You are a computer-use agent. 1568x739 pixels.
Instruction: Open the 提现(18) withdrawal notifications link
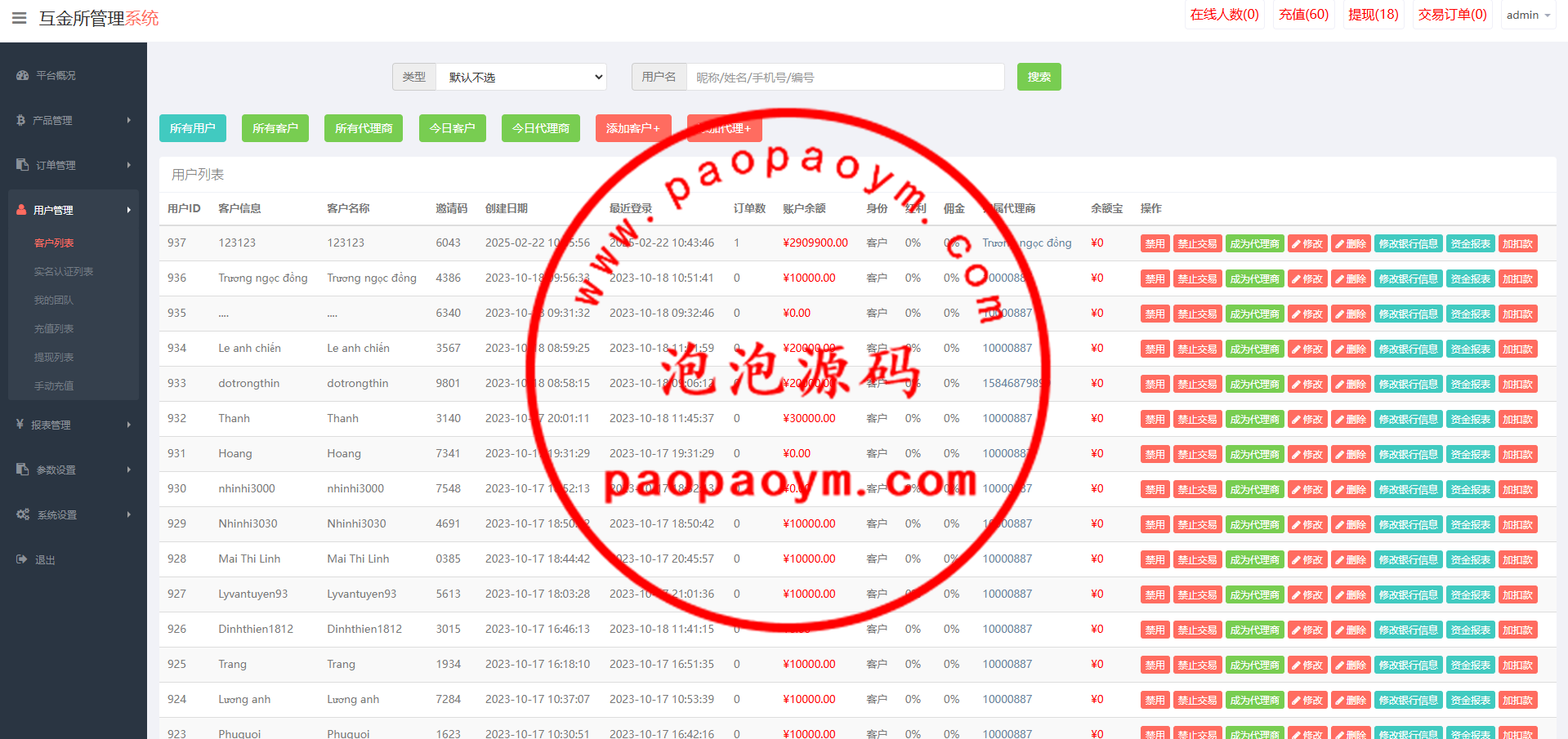point(1373,15)
